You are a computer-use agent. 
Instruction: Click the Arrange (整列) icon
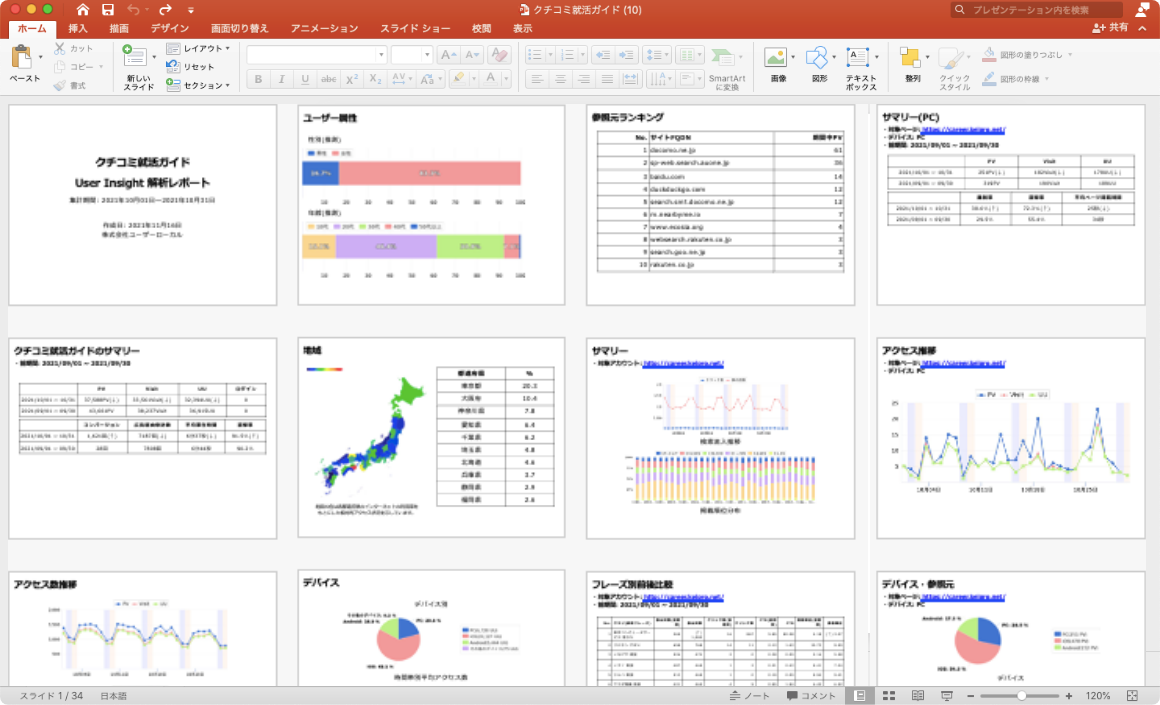(x=910, y=58)
